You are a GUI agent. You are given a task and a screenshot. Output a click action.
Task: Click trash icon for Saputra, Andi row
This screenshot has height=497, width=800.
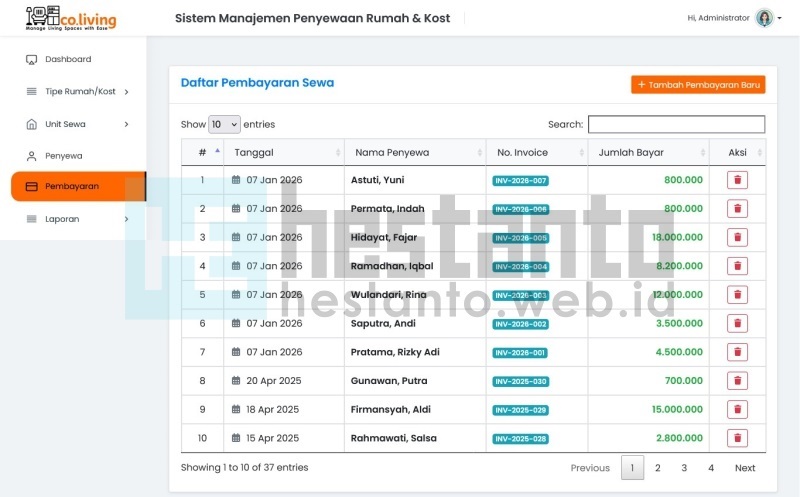(x=737, y=324)
